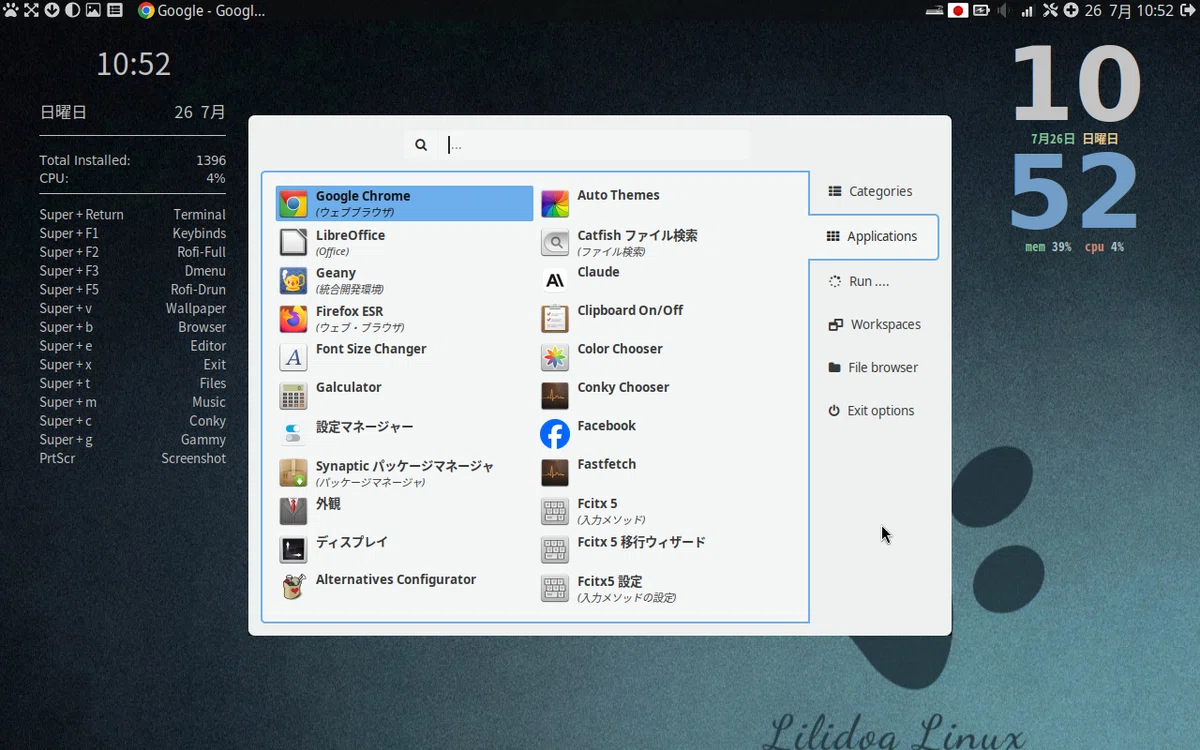
Task: Open the Galculator calculator icon
Action: [x=293, y=396]
